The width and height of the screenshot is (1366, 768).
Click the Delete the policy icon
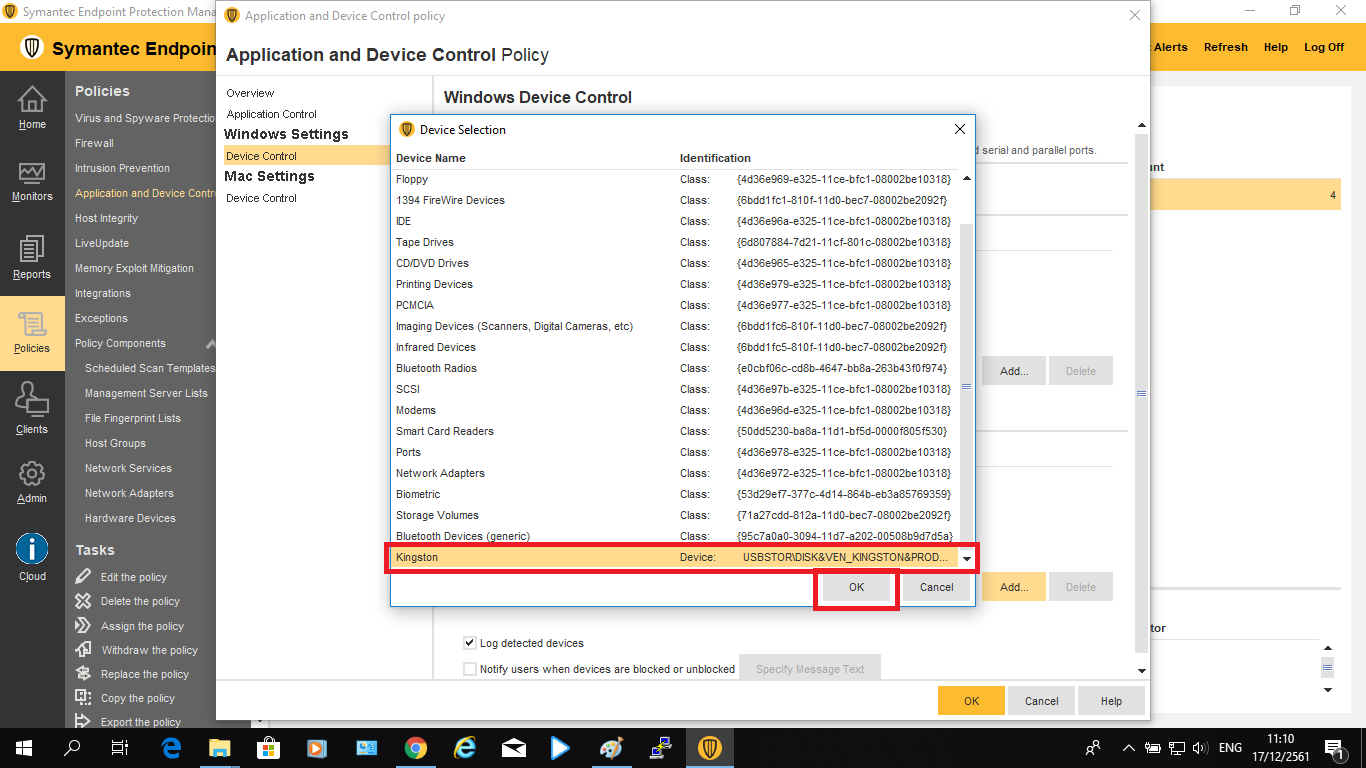[x=84, y=601]
